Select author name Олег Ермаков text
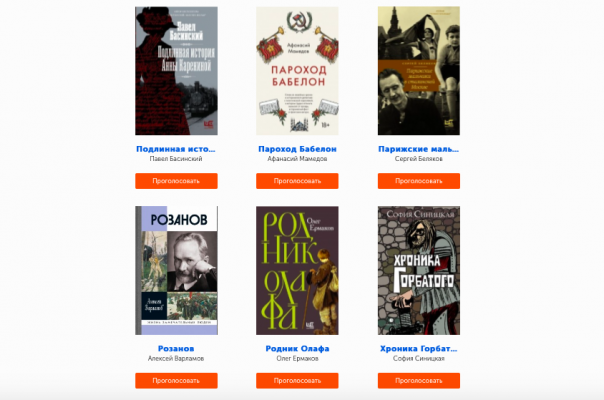 (297, 358)
